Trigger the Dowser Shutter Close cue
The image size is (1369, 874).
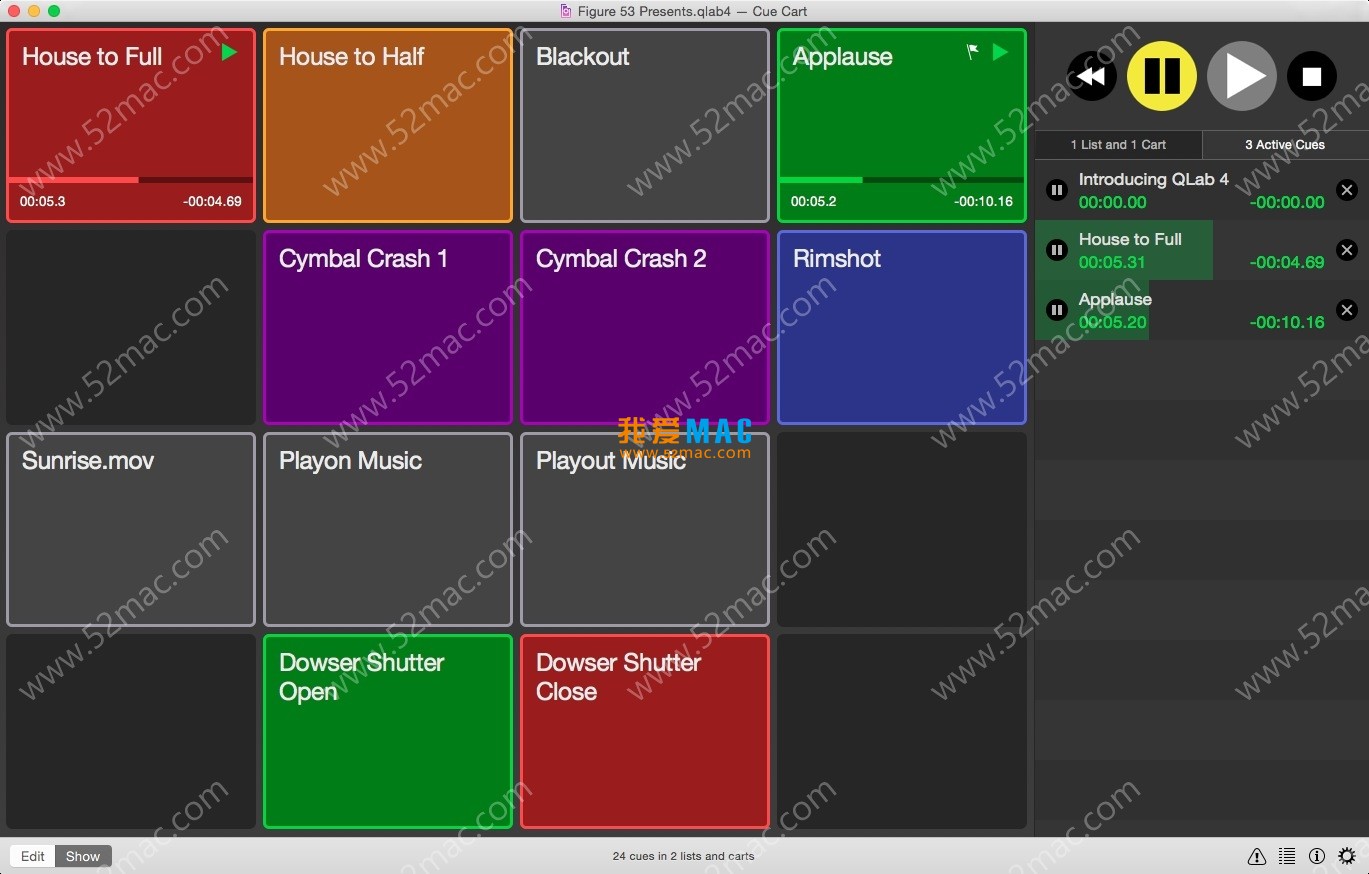pos(645,731)
